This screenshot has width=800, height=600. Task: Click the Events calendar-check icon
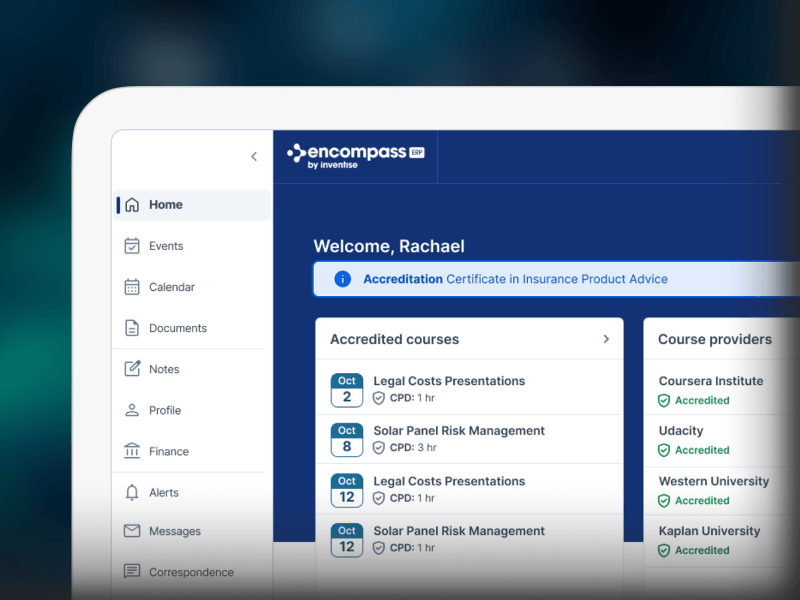(x=132, y=246)
